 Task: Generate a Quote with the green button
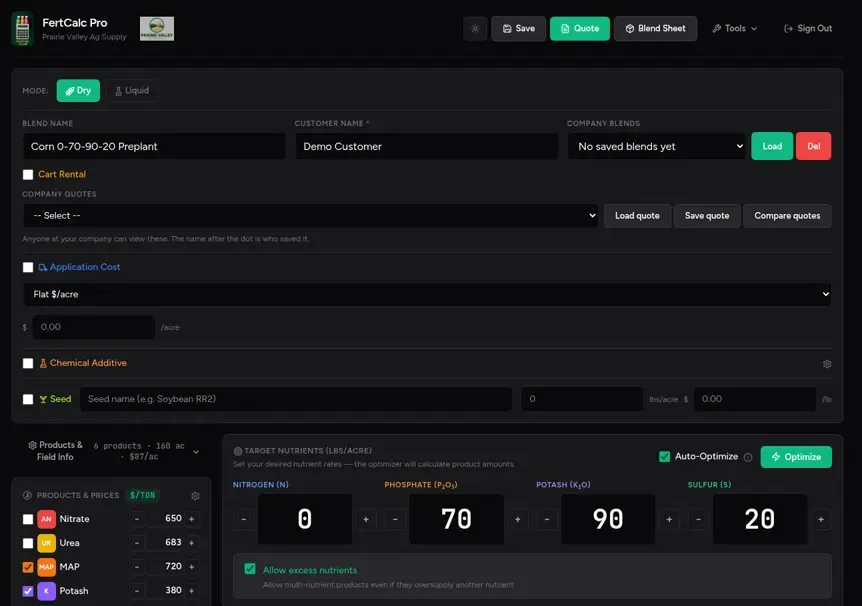pyautogui.click(x=580, y=29)
